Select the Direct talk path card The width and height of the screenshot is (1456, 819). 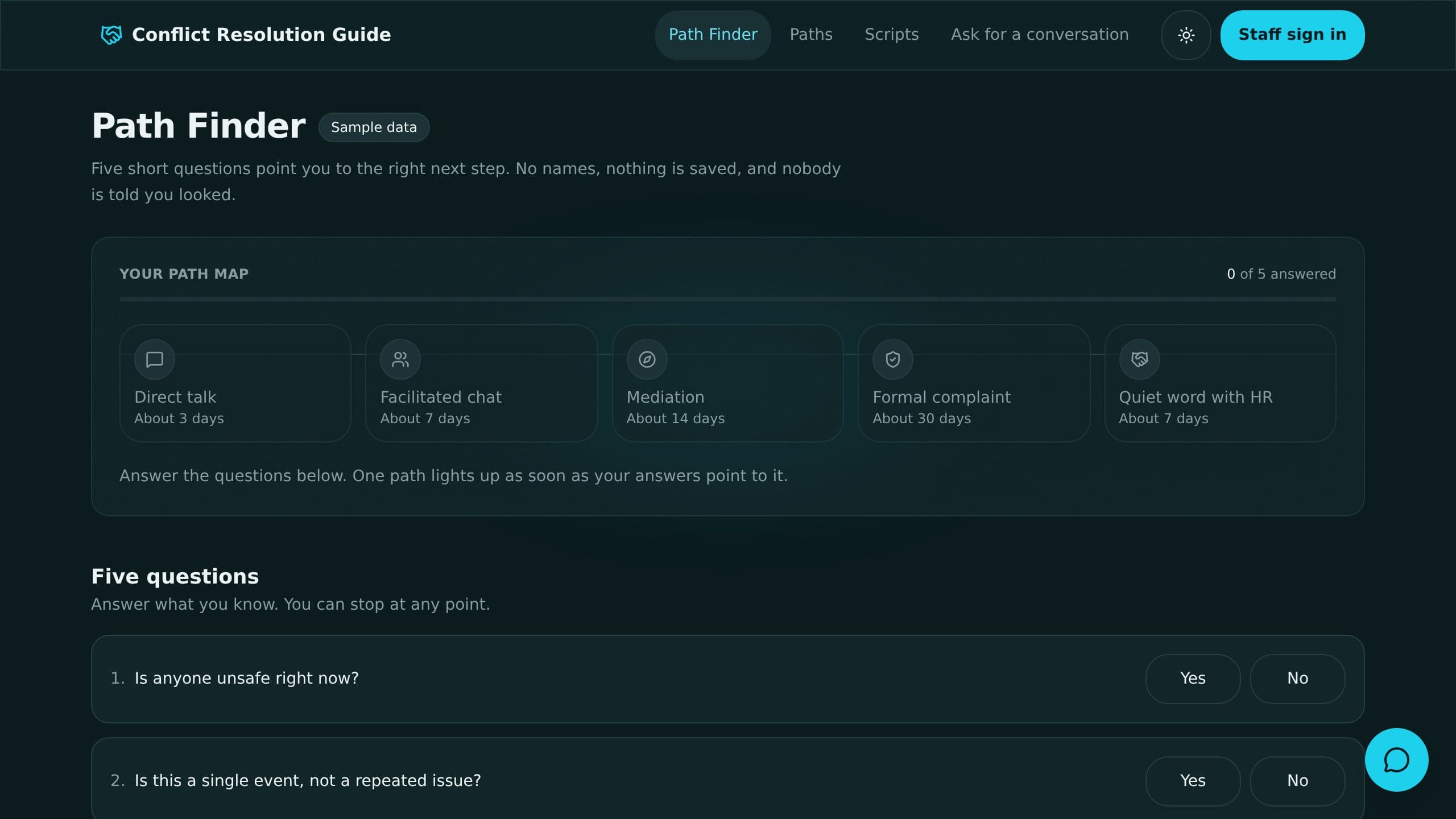(235, 383)
